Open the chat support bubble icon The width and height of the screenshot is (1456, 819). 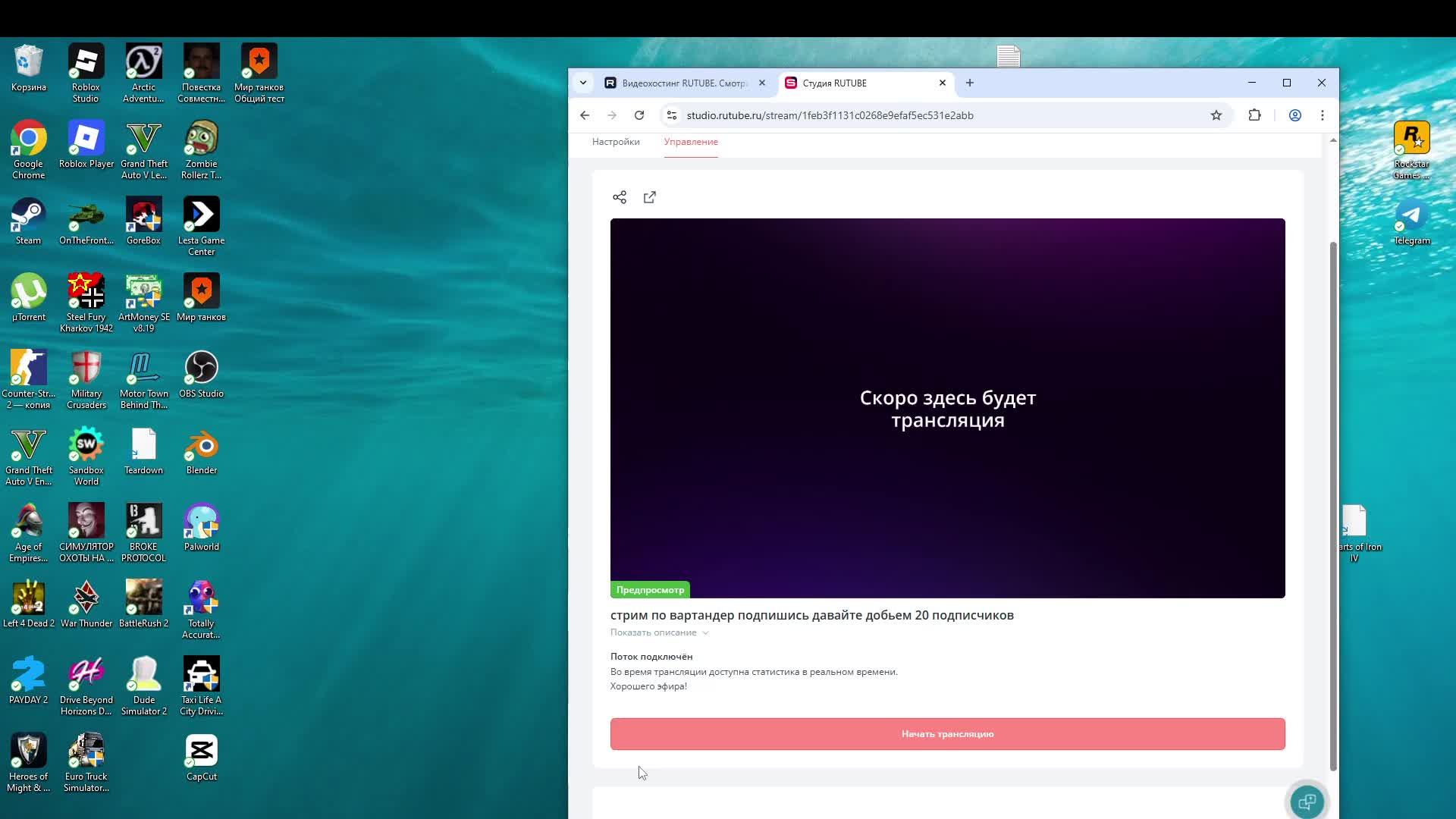pyautogui.click(x=1307, y=802)
